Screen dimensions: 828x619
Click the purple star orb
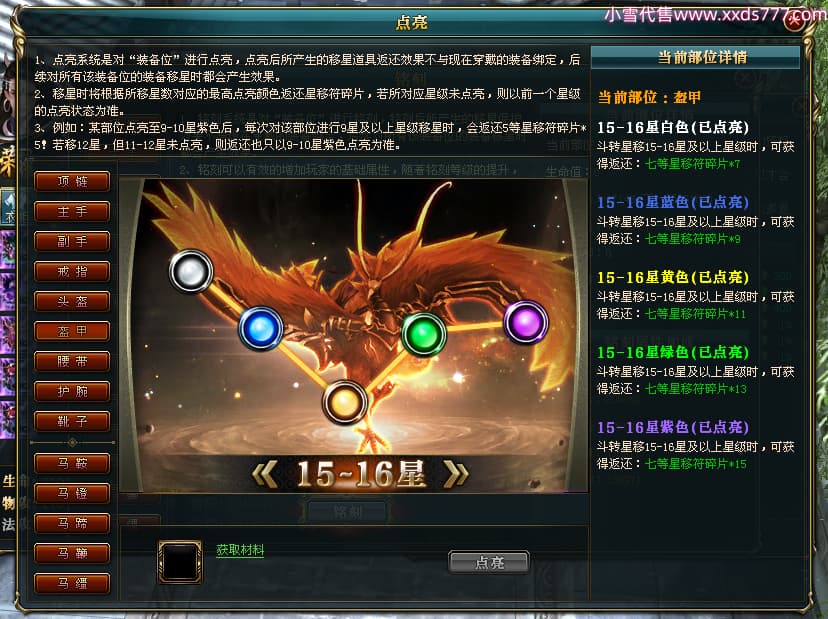(526, 322)
